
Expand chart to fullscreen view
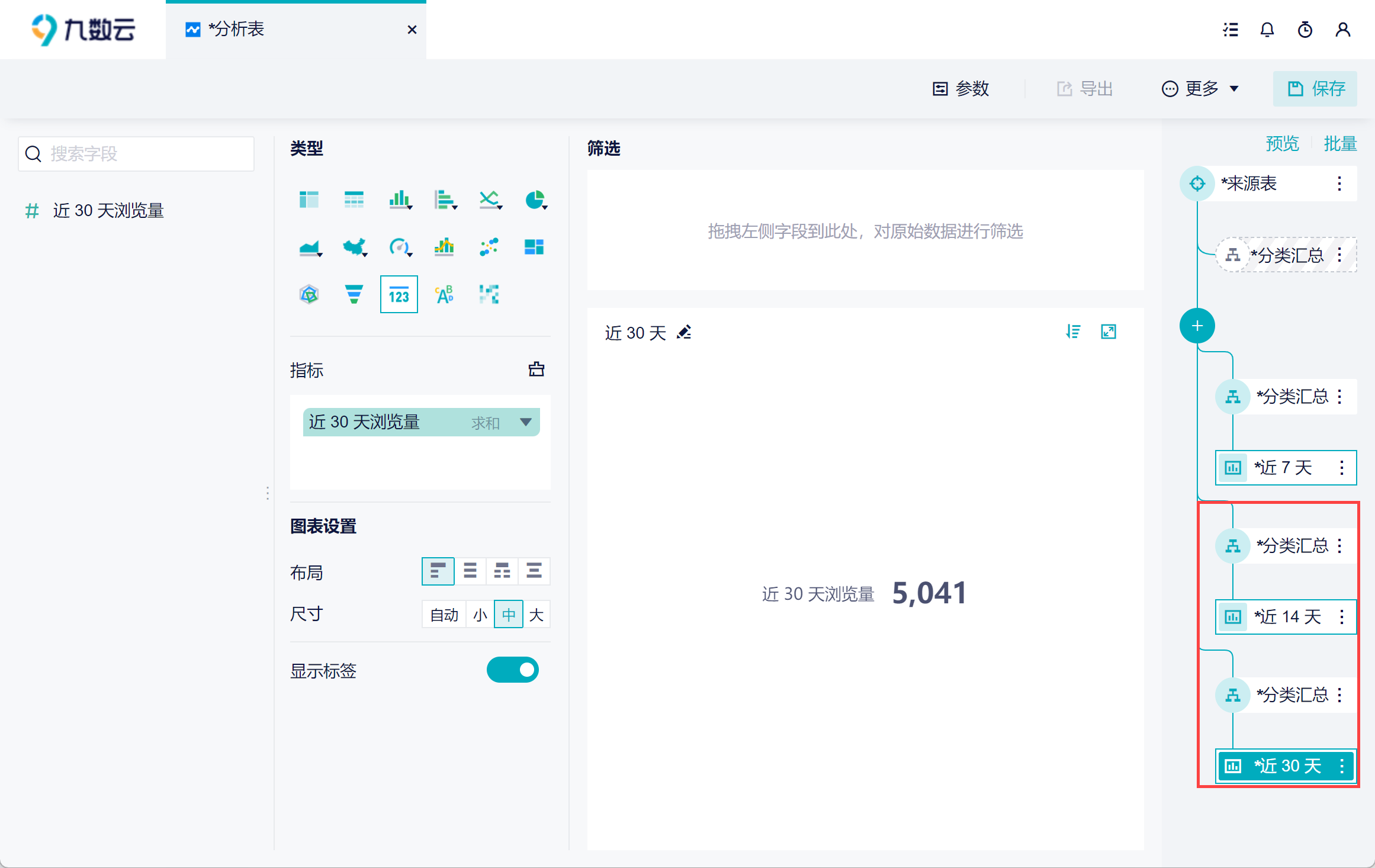pos(1109,332)
